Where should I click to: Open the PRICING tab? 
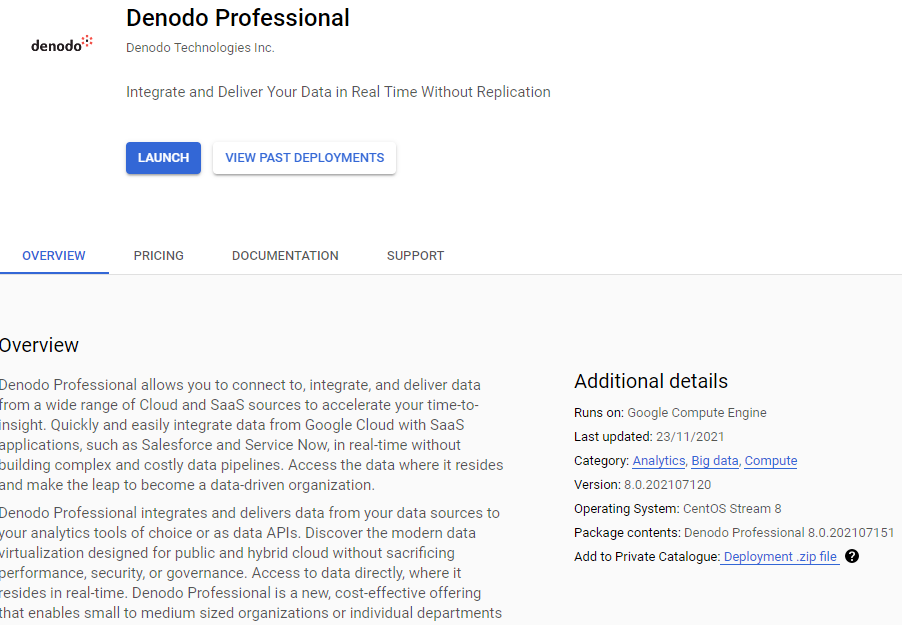(159, 256)
